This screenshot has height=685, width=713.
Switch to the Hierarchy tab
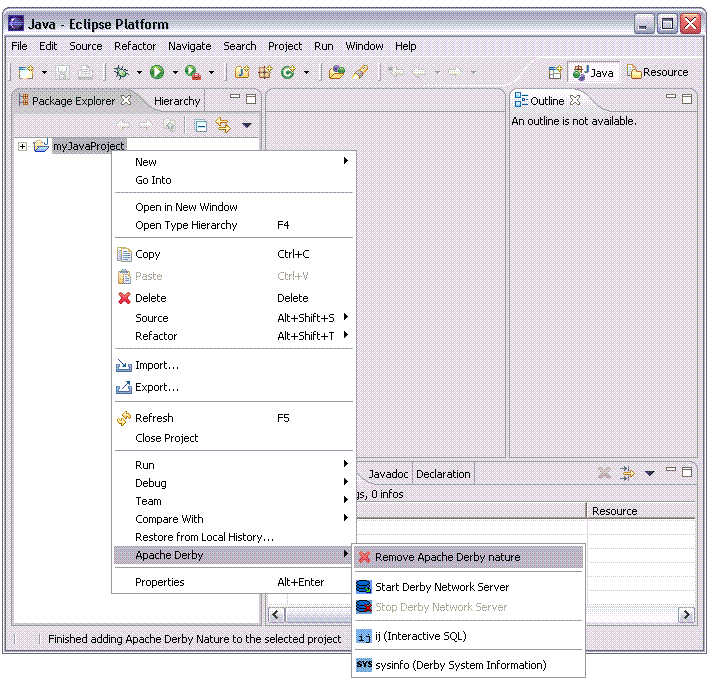[177, 101]
